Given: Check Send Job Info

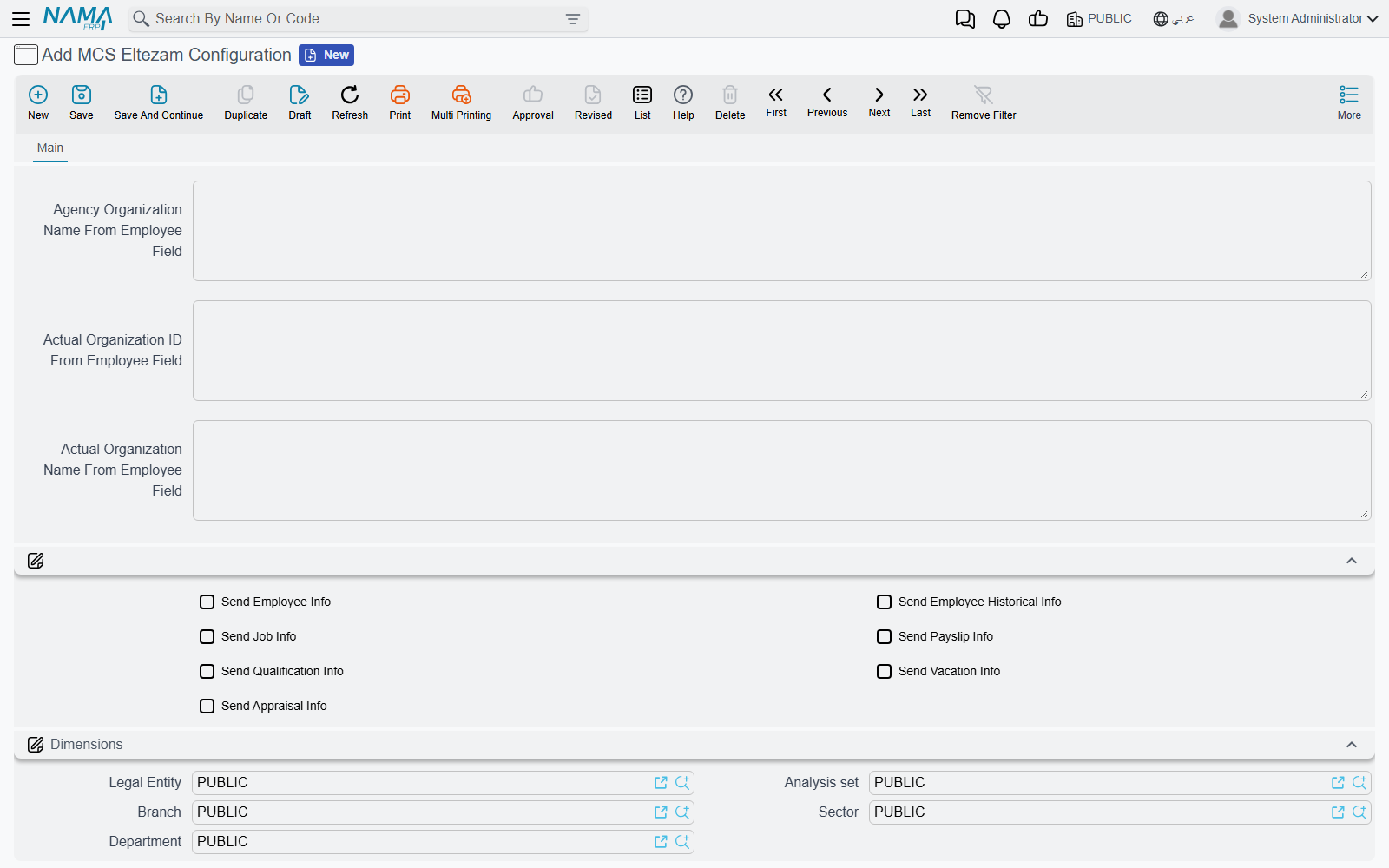Looking at the screenshot, I should coord(207,636).
